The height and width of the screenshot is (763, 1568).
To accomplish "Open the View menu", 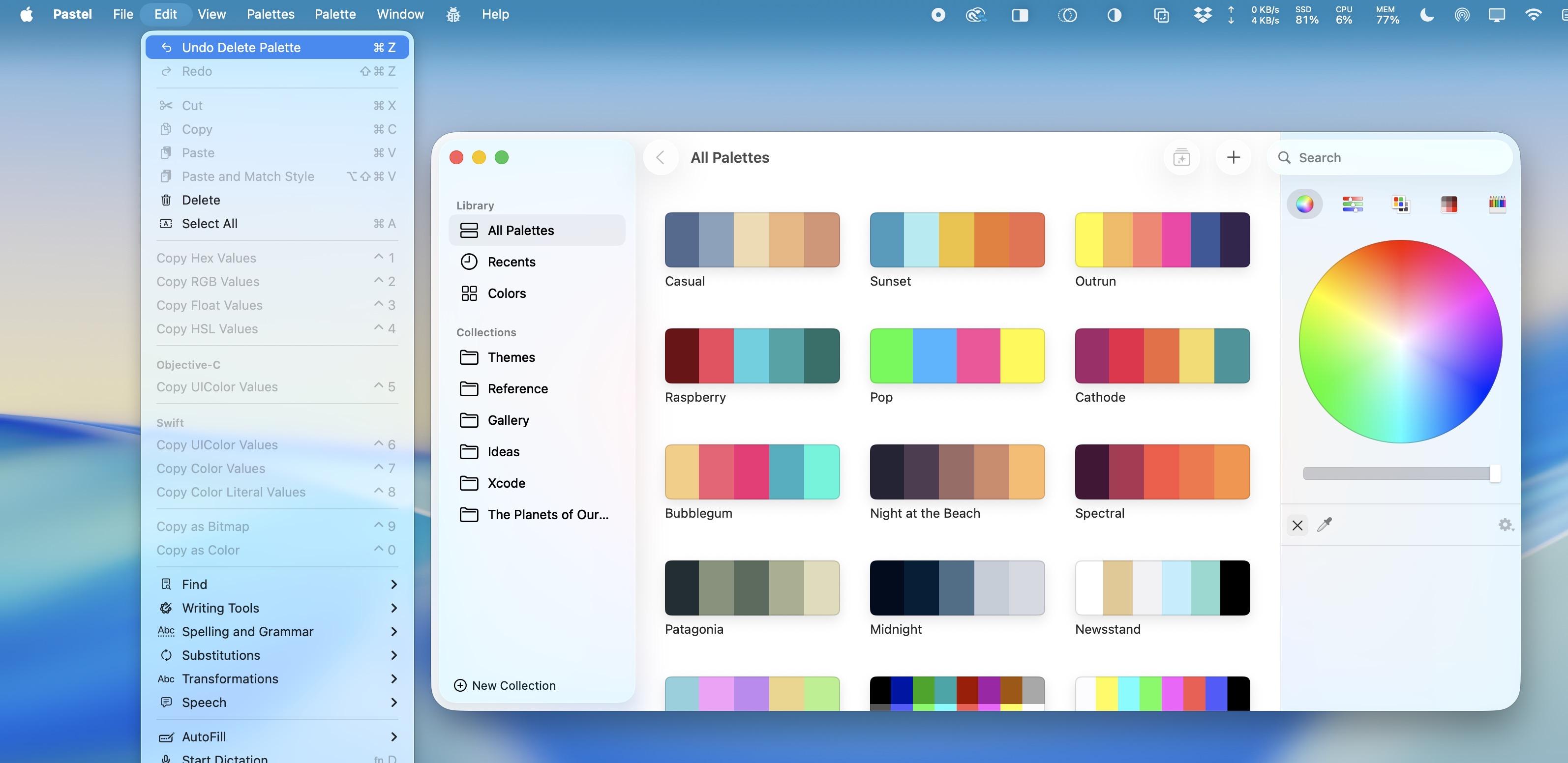I will pos(211,14).
